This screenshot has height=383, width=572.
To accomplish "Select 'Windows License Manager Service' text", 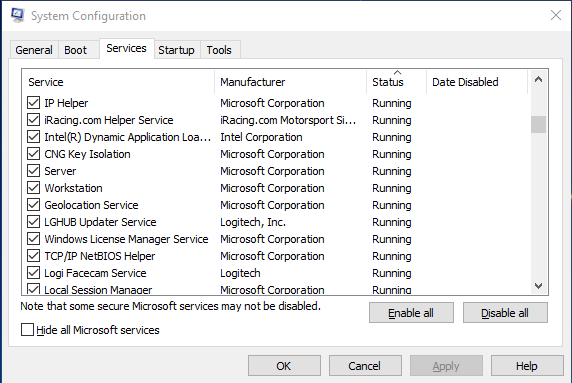I will click(126, 239).
